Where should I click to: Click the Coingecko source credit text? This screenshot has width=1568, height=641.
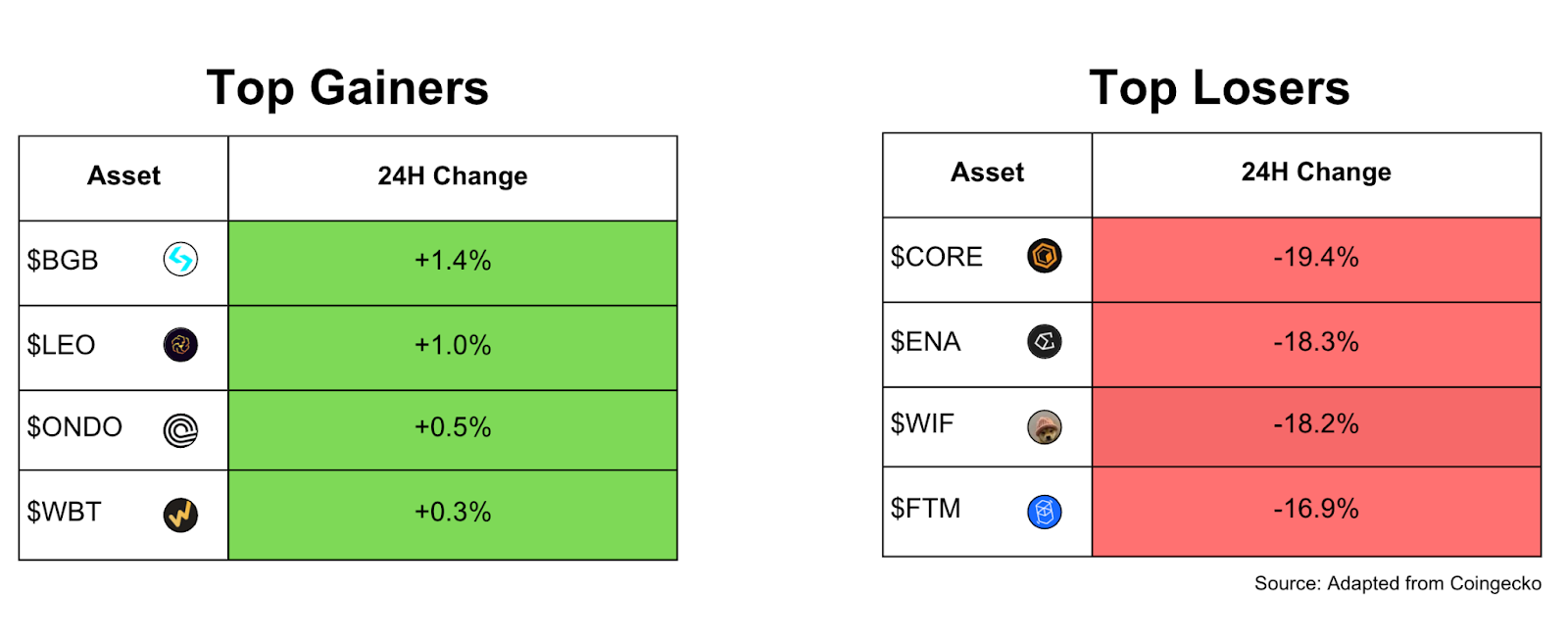[1397, 584]
